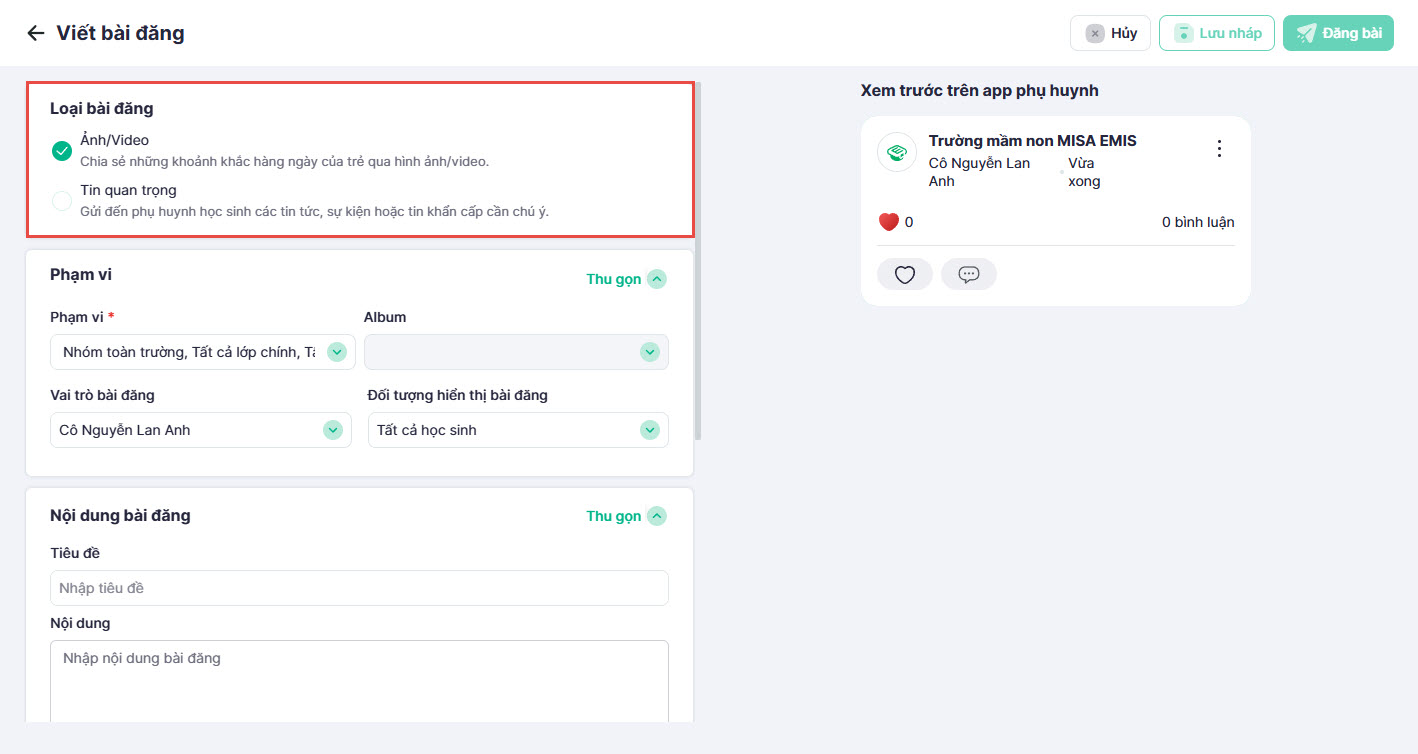Collapse the Nội dung bài đăng section
This screenshot has width=1418, height=754.
[626, 516]
